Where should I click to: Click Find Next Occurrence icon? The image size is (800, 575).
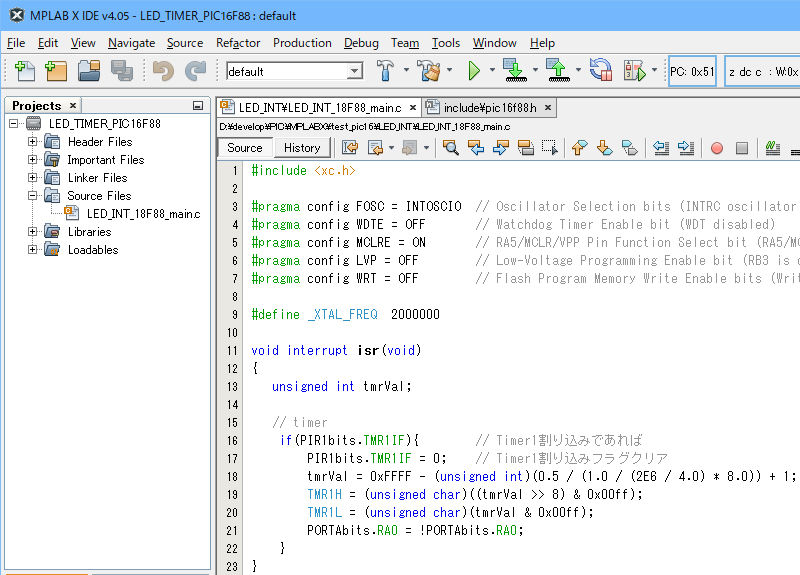[x=501, y=148]
